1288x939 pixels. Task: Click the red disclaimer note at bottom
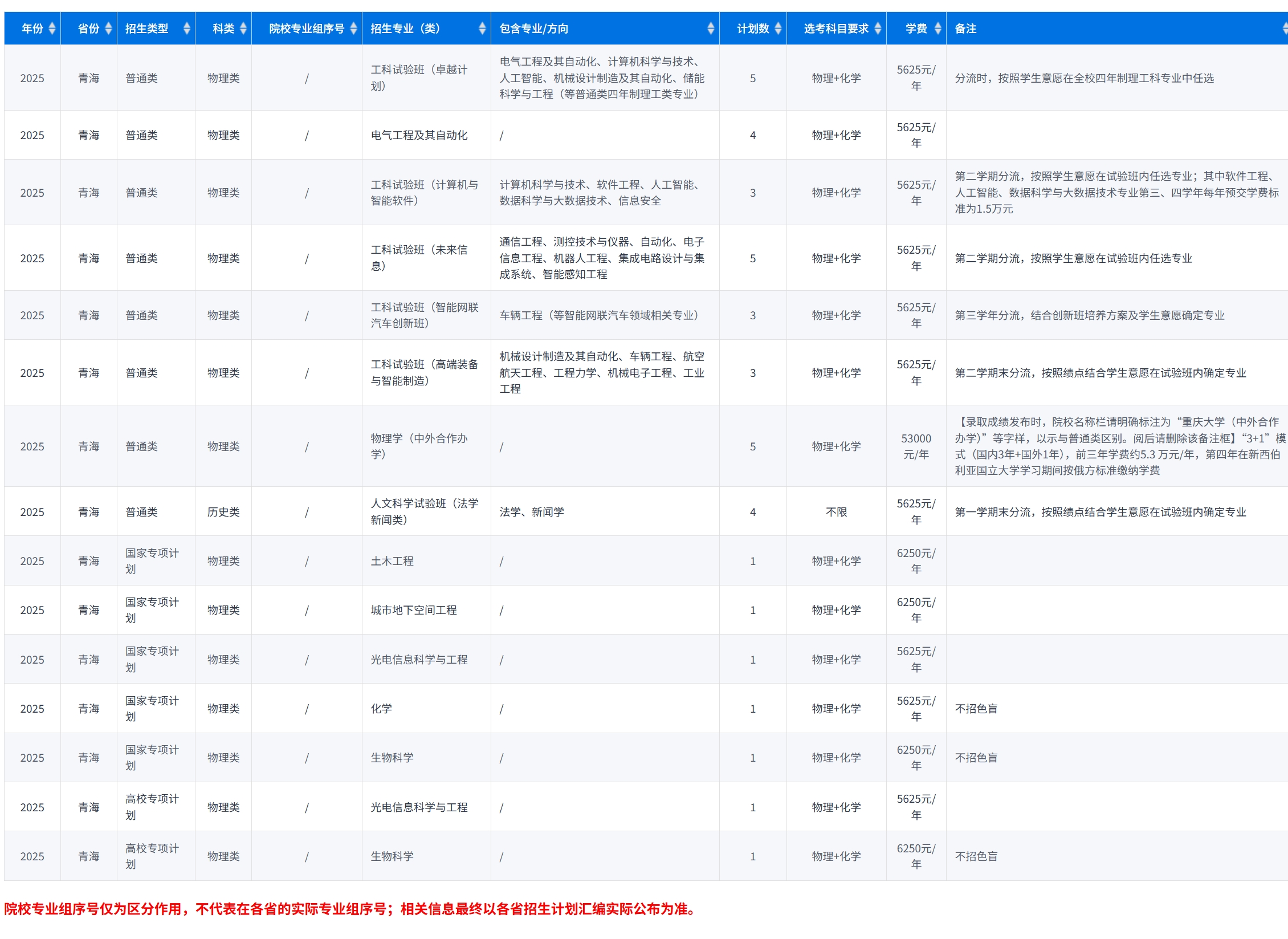pos(350,909)
